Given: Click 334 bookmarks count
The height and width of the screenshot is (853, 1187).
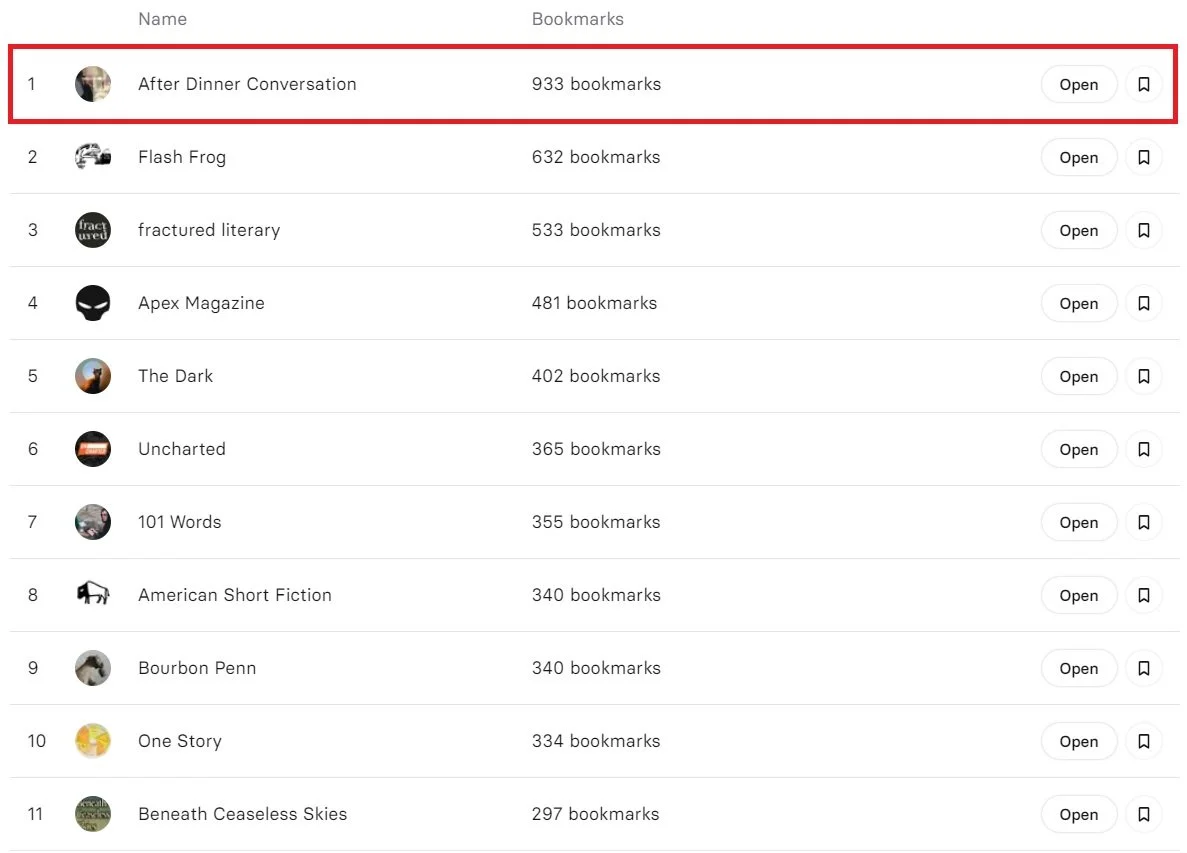Looking at the screenshot, I should pos(596,741).
